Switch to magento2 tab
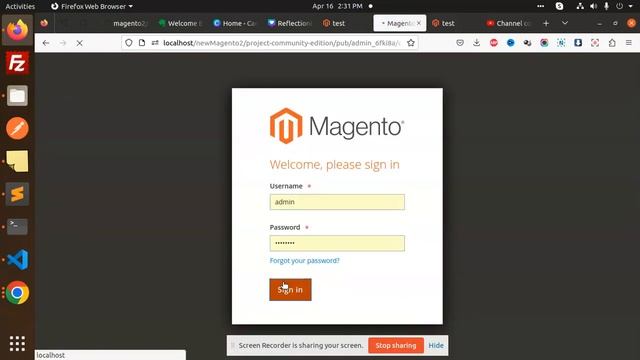The width and height of the screenshot is (640, 360). point(130,23)
